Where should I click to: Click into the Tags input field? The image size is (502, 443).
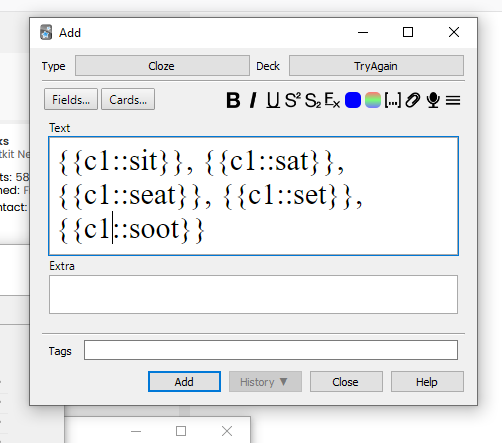click(271, 350)
